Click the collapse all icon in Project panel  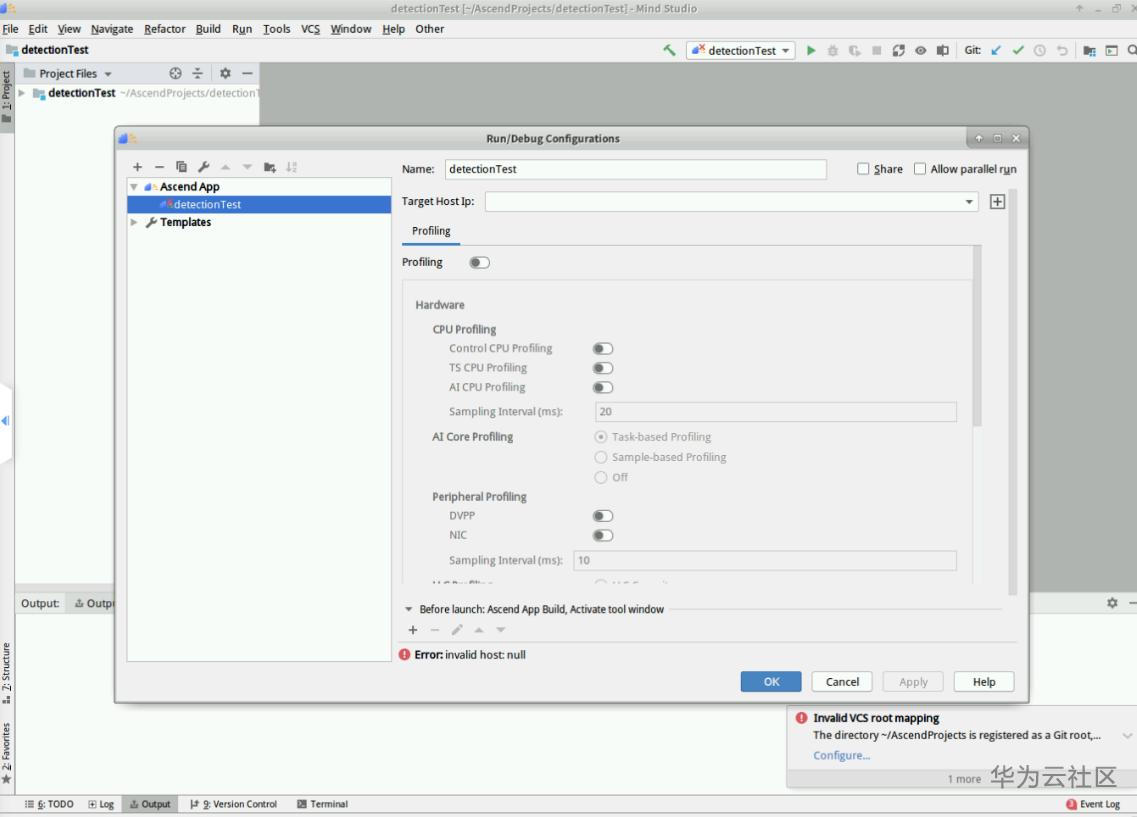pos(197,73)
